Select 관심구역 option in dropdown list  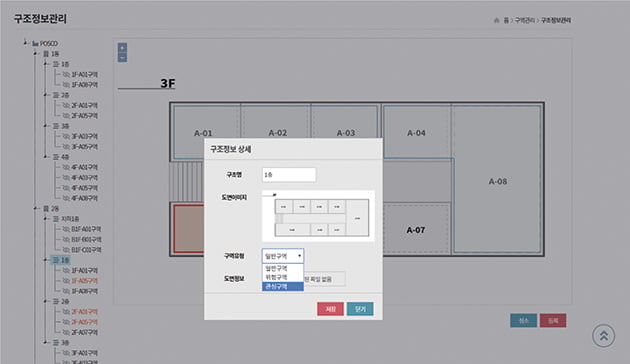coord(283,286)
